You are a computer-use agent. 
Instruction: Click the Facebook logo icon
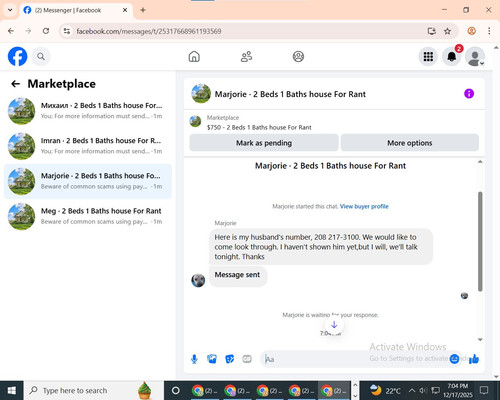pyautogui.click(x=17, y=56)
